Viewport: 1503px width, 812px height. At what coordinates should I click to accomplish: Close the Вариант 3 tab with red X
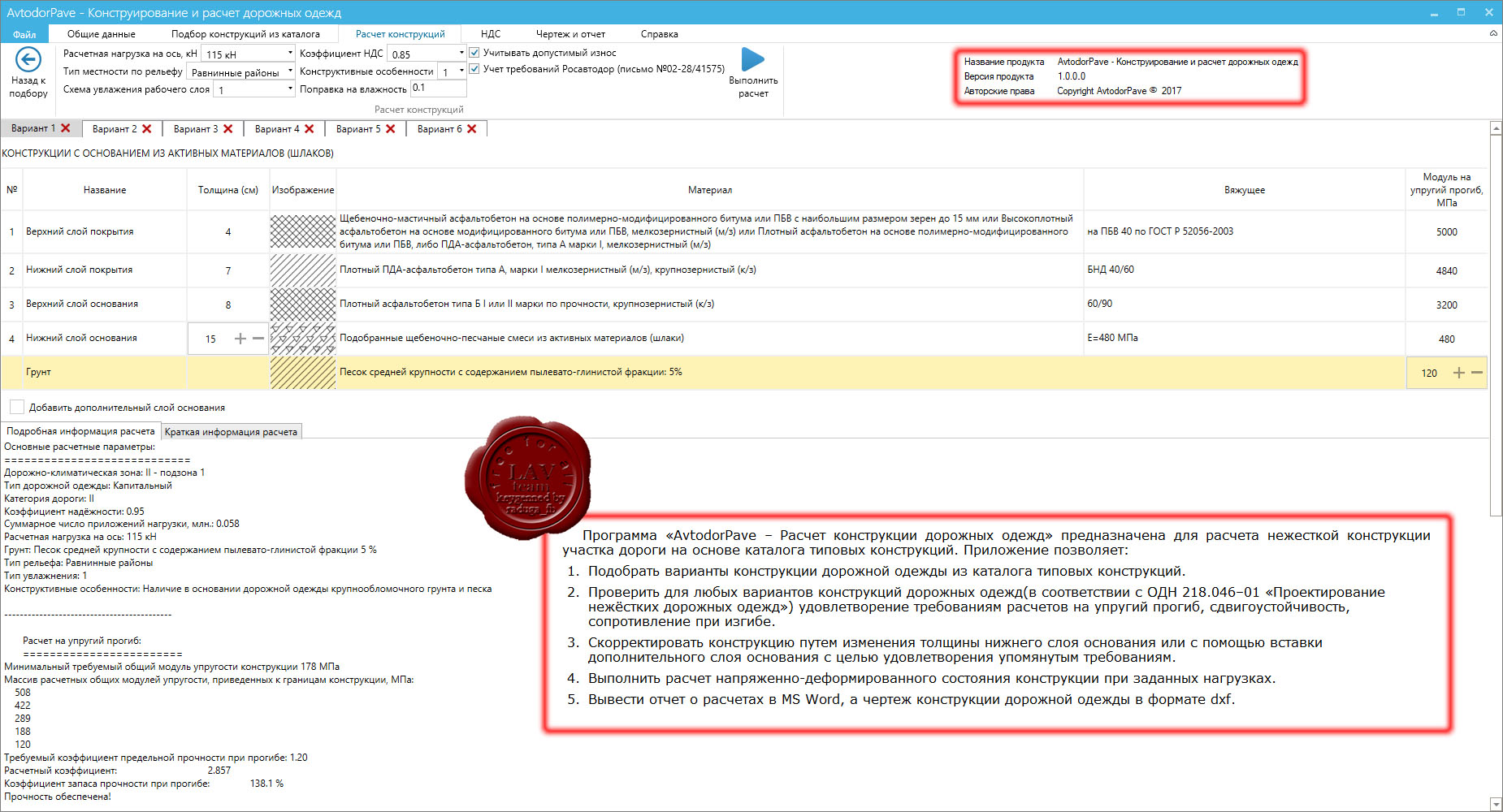228,129
